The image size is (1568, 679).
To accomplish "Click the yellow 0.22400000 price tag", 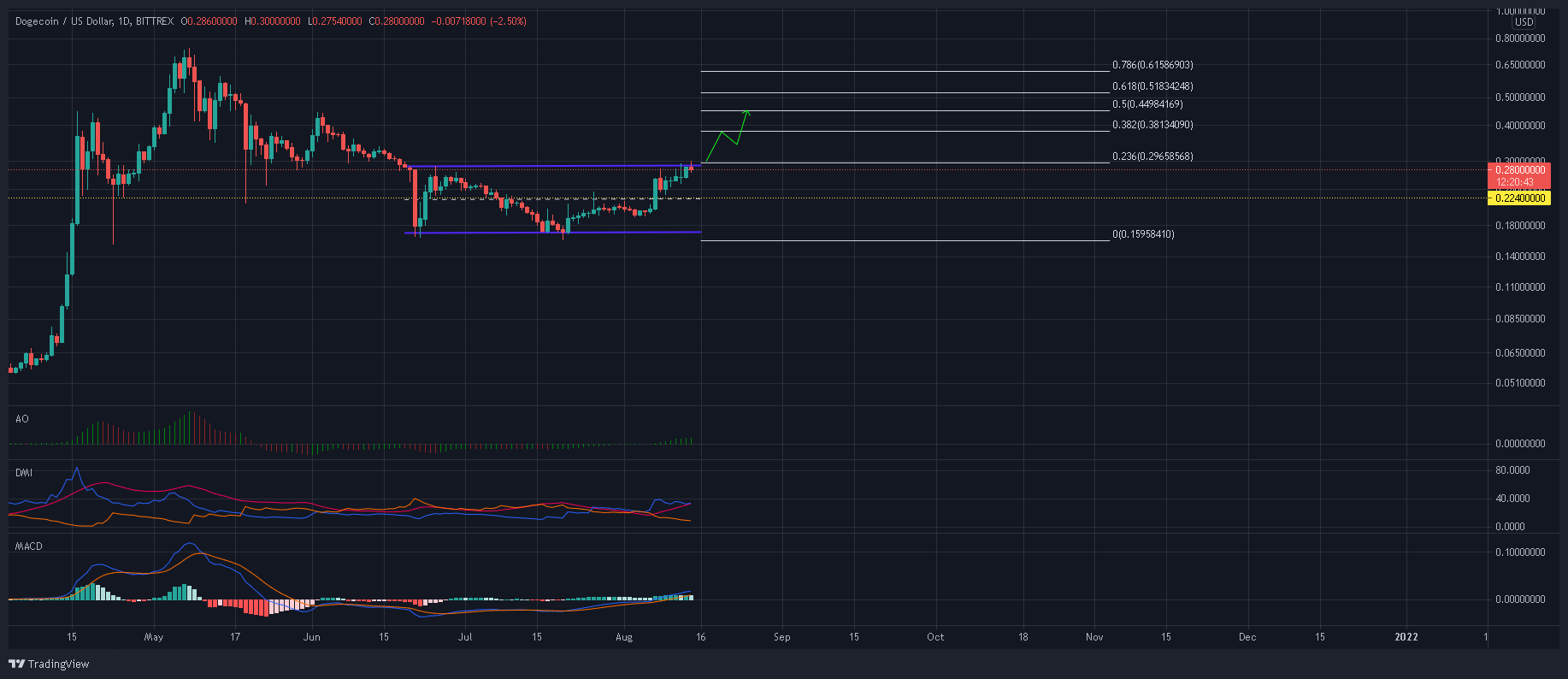I will click(1519, 198).
